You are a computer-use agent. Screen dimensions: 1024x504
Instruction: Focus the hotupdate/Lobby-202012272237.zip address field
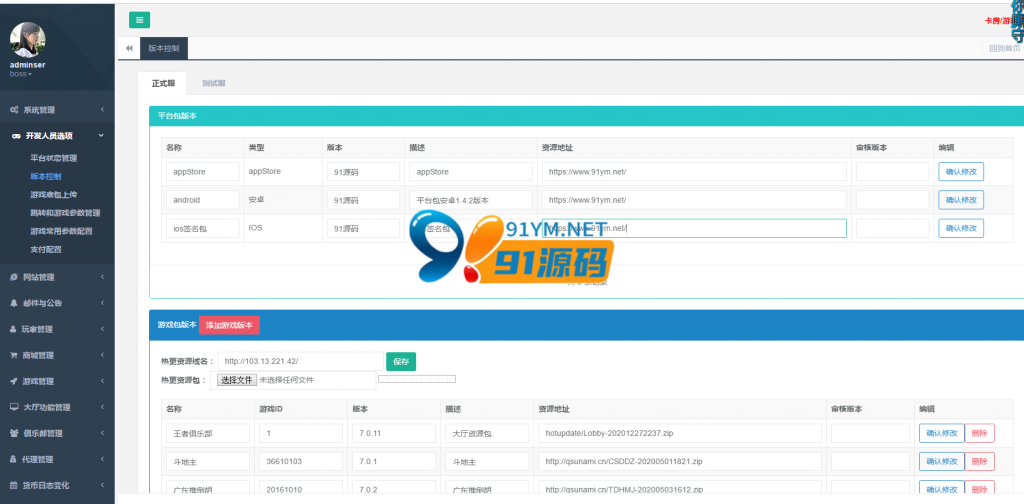(680, 433)
